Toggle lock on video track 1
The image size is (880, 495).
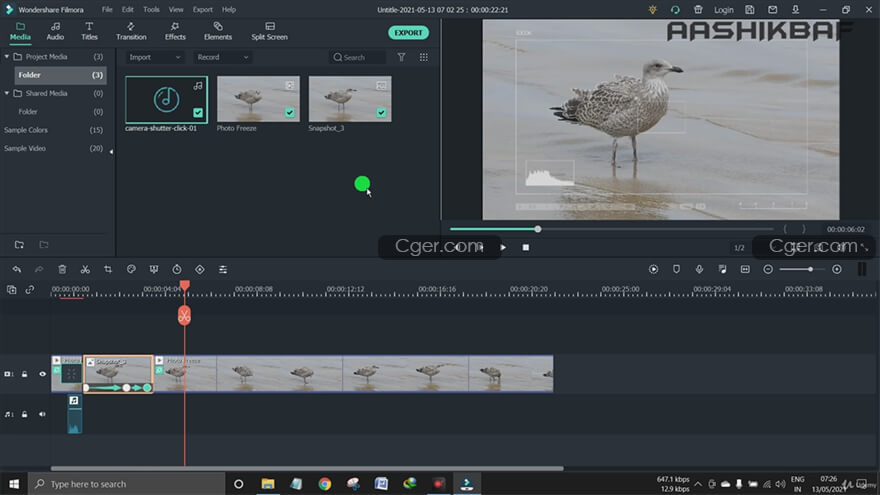click(25, 374)
